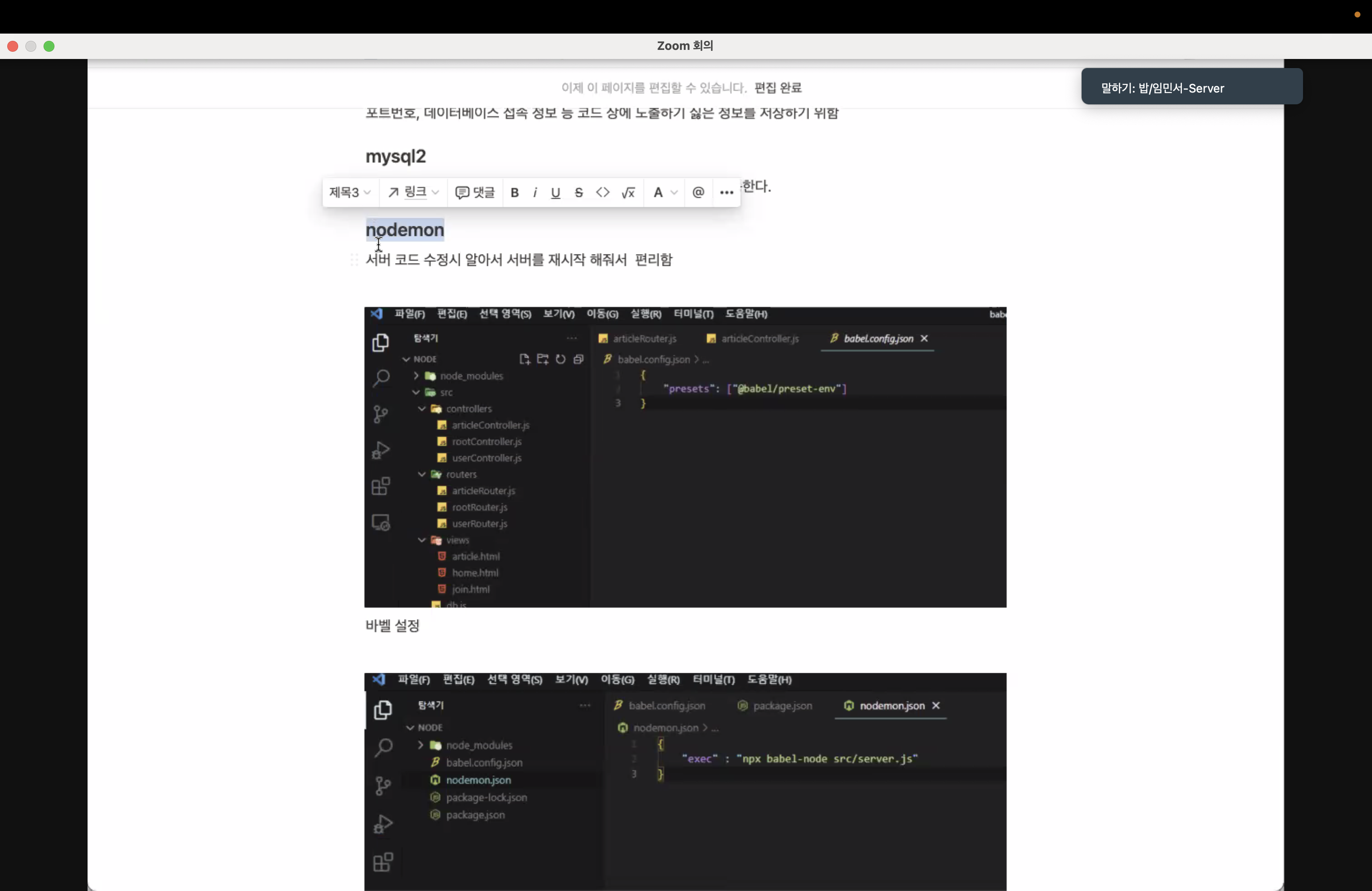1372x891 pixels.
Task: Open text color A dropdown
Action: coord(665,192)
